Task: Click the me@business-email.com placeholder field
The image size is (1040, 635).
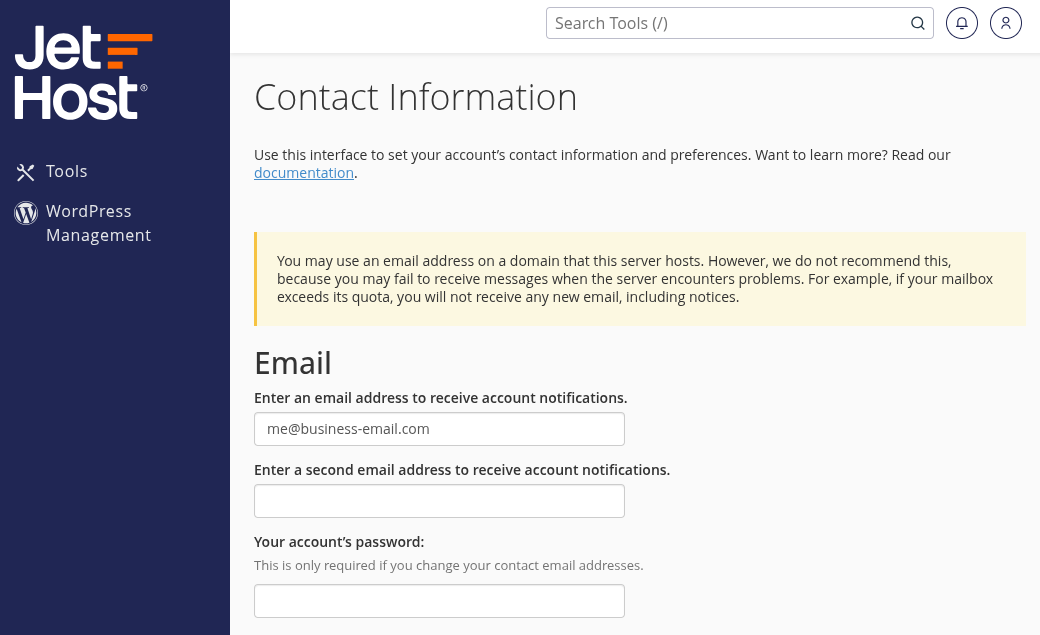Action: click(439, 428)
